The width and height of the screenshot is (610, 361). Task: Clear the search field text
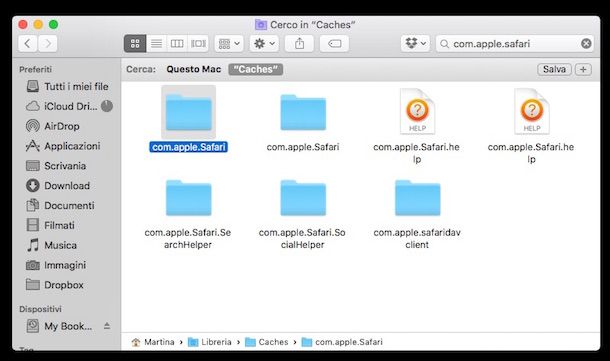pos(586,44)
